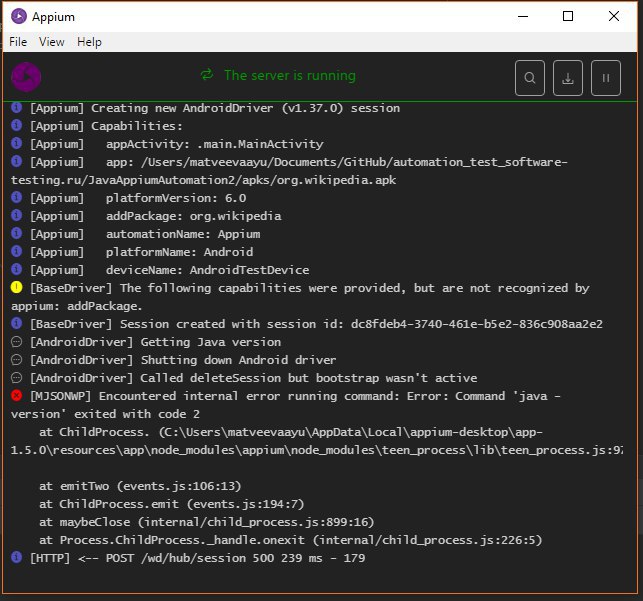This screenshot has height=601, width=643.
Task: Click the info icon beside "Session created"
Action: 16,323
